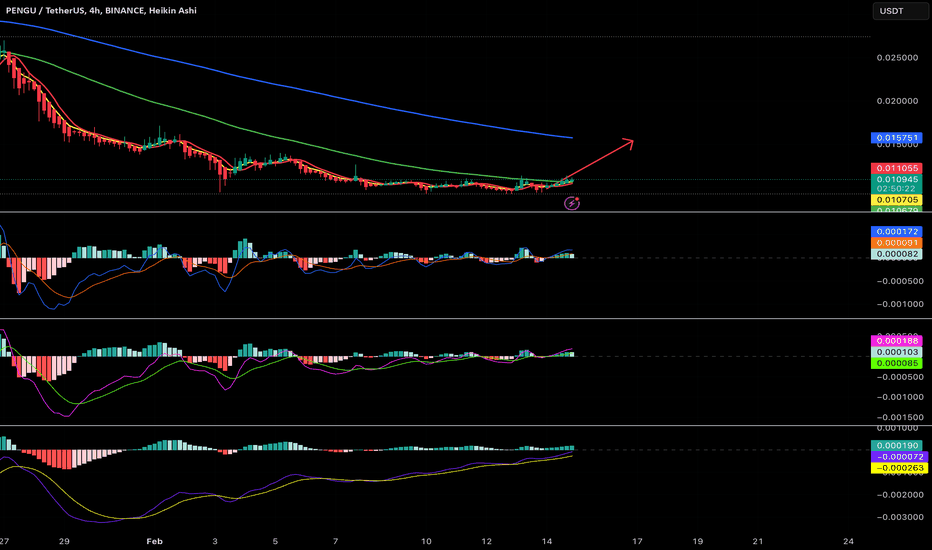This screenshot has width=932, height=550.
Task: Click the 0.025000 price axis tick
Action: [x=897, y=58]
